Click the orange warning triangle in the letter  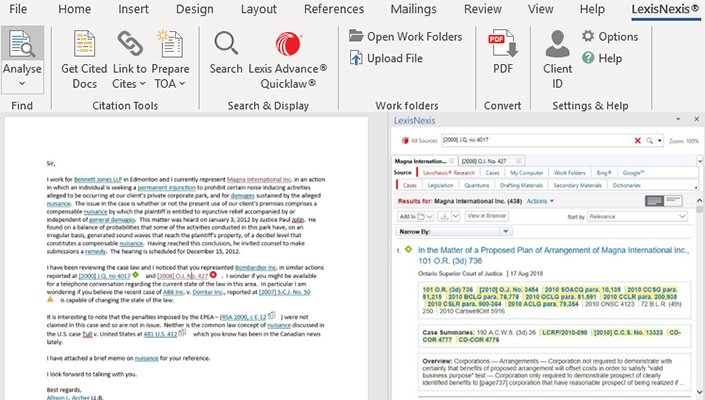tap(50, 299)
